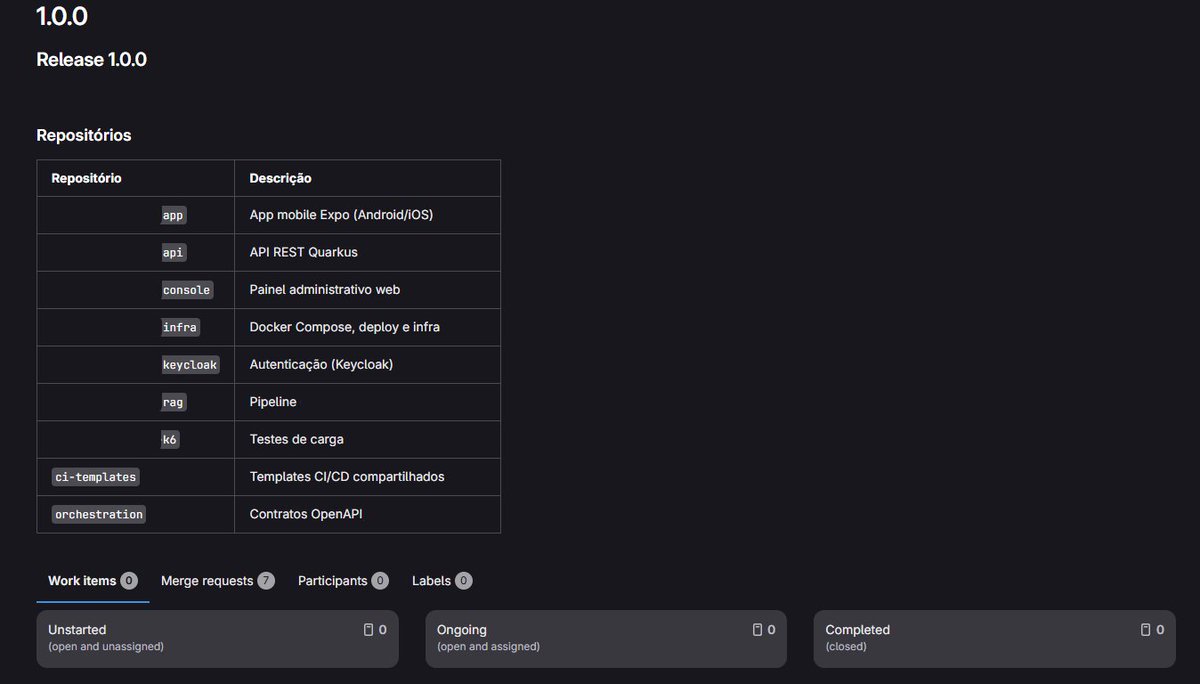Click the 'keycloak' repository code label
This screenshot has height=684, width=1200.
point(190,365)
